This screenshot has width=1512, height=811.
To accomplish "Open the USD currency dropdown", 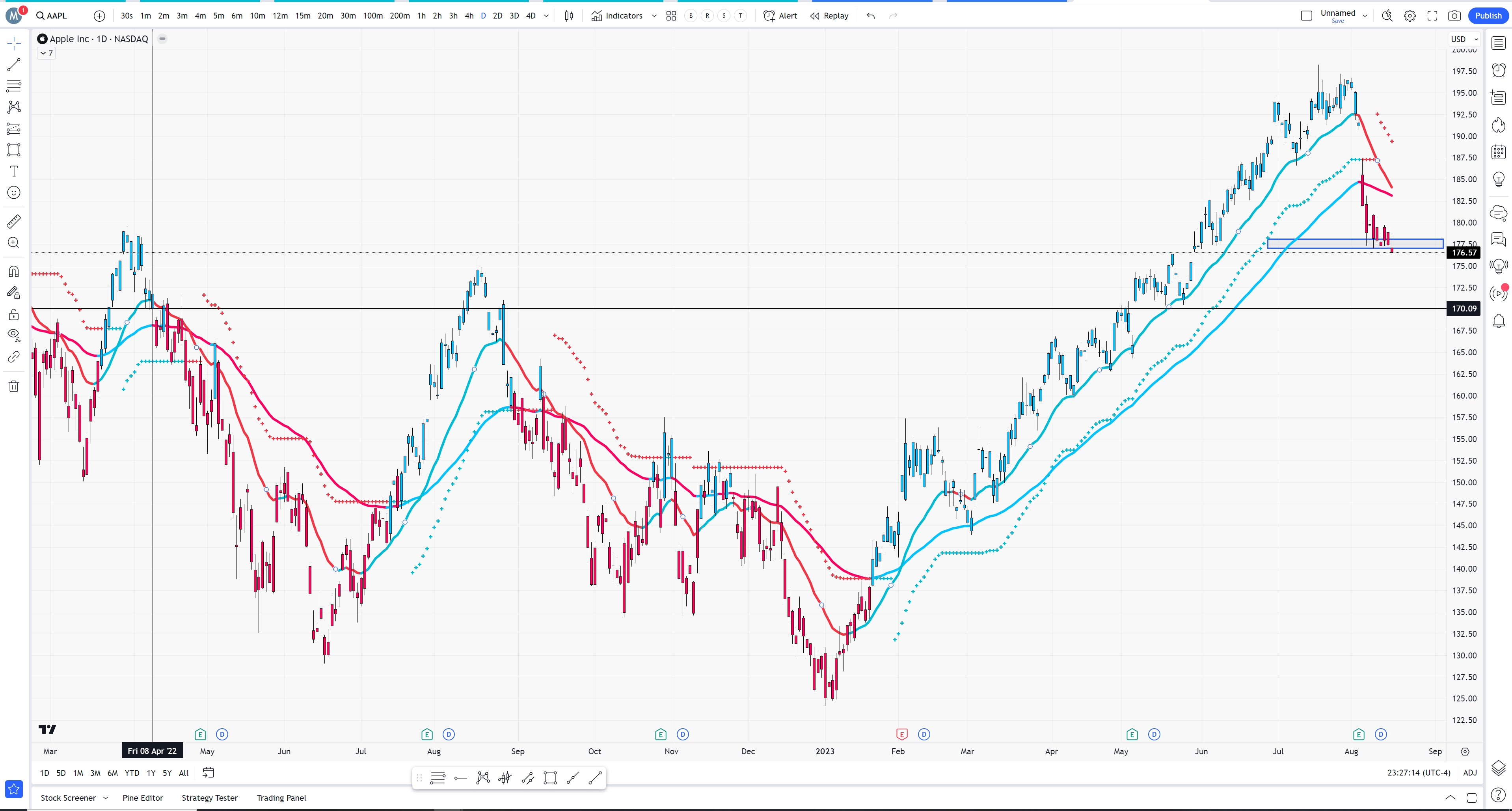I will coord(1464,39).
